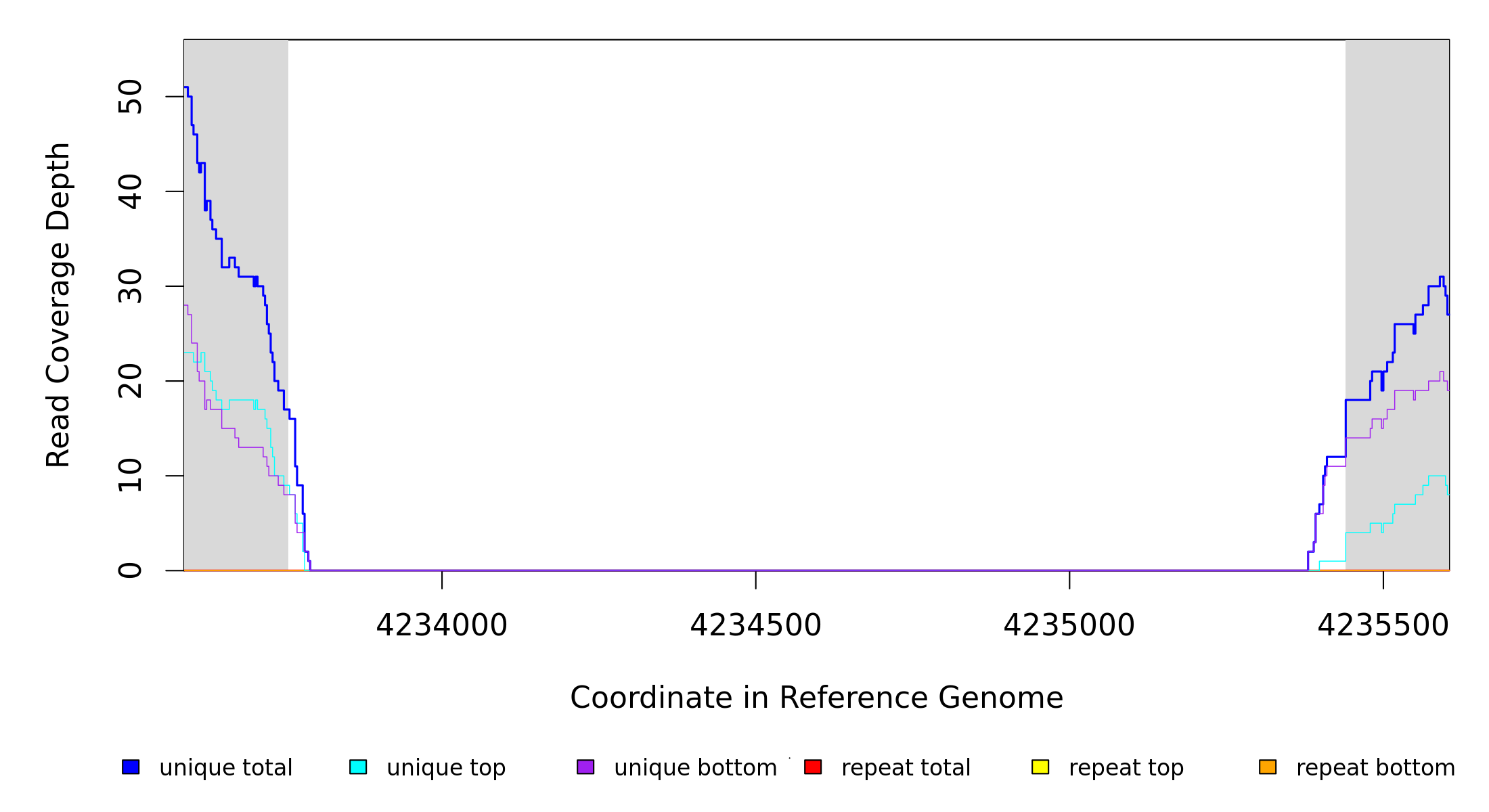Click the "unique bottom" legend text

695,768
